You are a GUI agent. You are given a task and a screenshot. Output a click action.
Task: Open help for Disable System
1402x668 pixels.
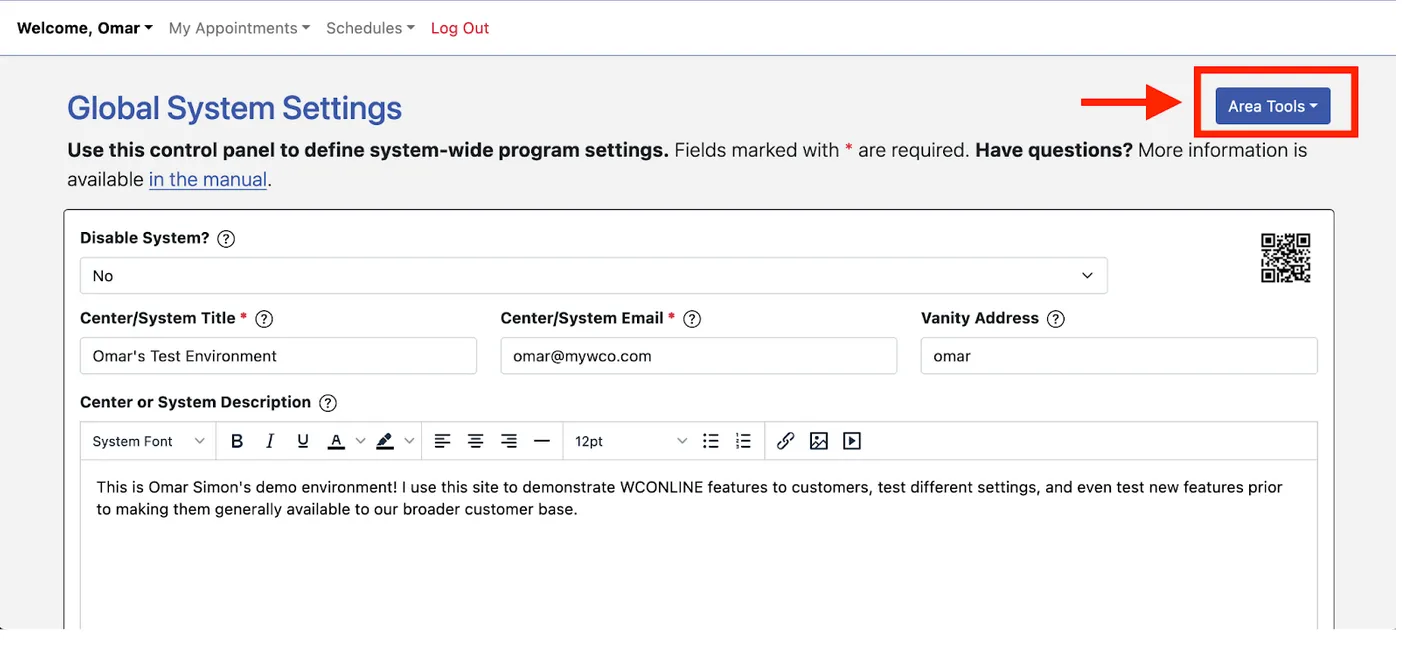[x=226, y=239]
